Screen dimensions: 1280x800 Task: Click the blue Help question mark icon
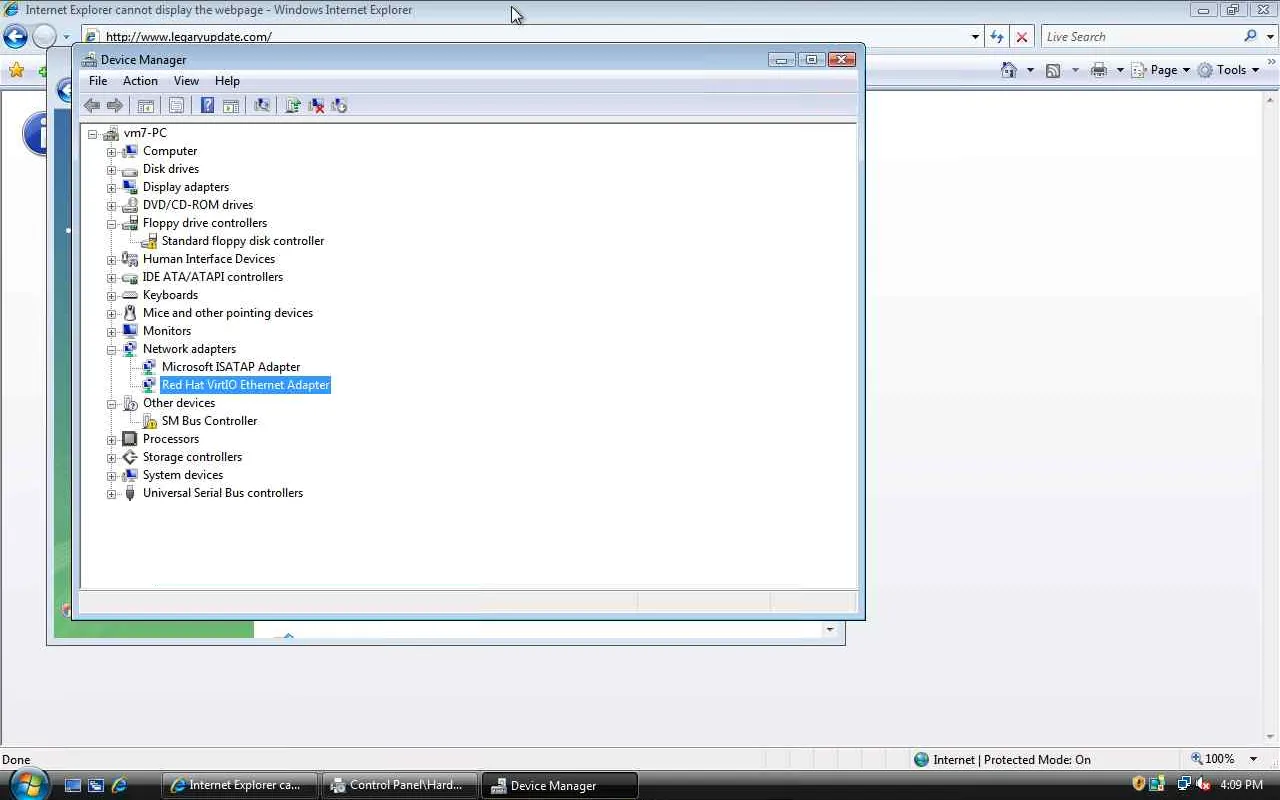tap(207, 105)
